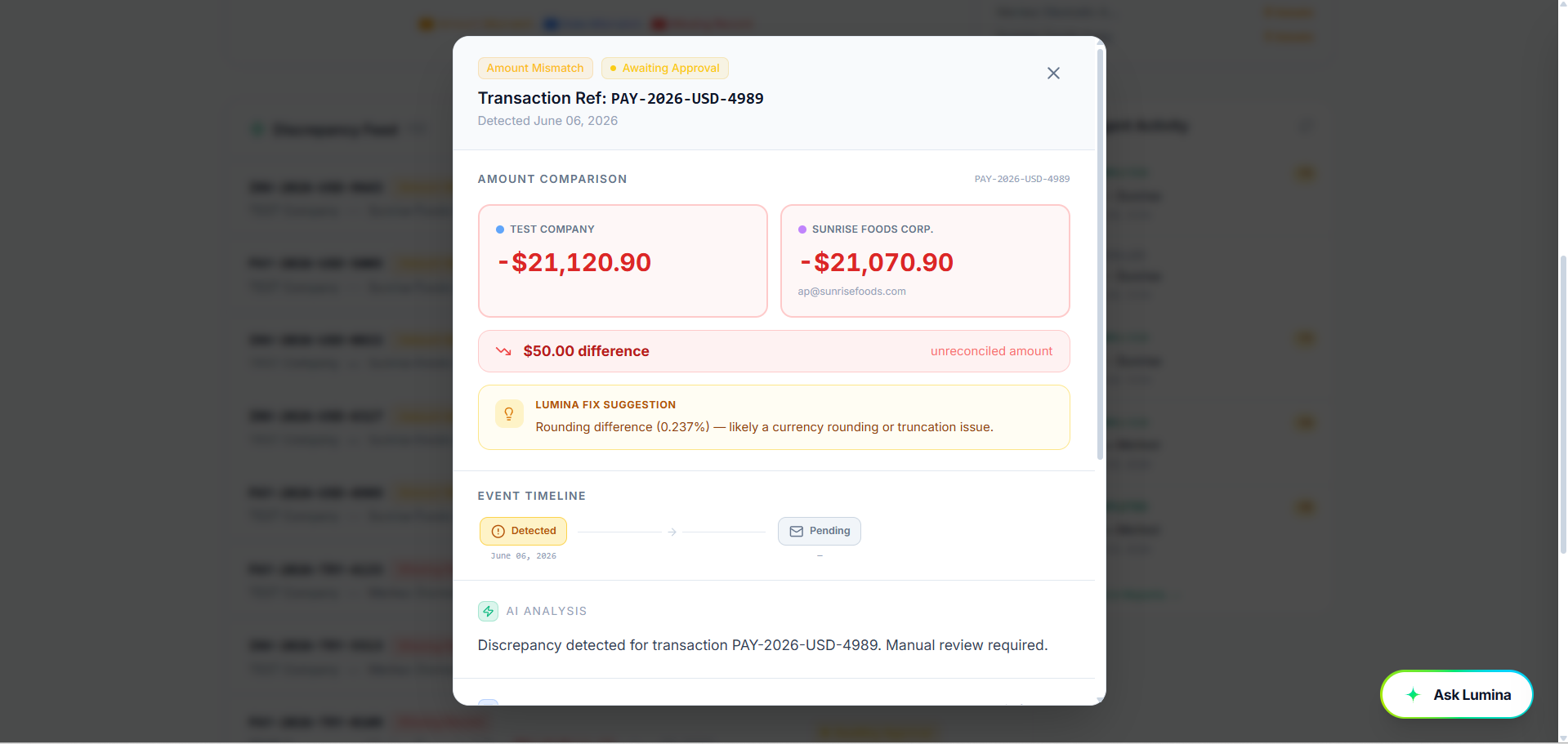Click the purple dot beside Sunrise Foods Corp.

click(802, 229)
